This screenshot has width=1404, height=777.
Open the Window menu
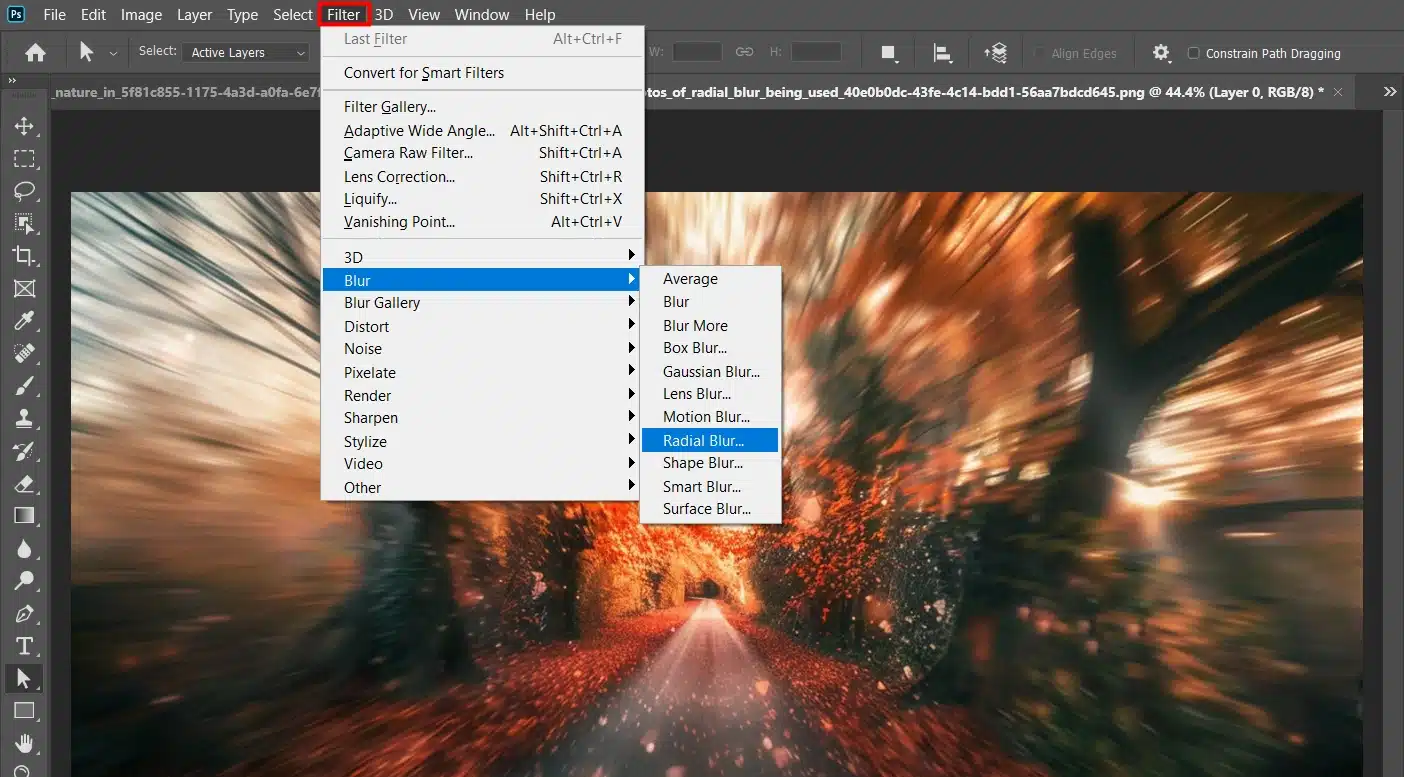tap(483, 15)
